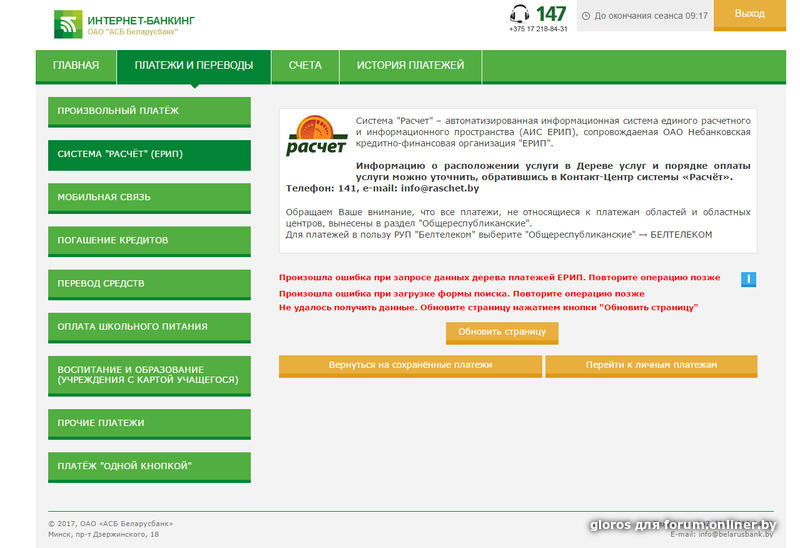Switch to the Счета tab

[x=305, y=66]
